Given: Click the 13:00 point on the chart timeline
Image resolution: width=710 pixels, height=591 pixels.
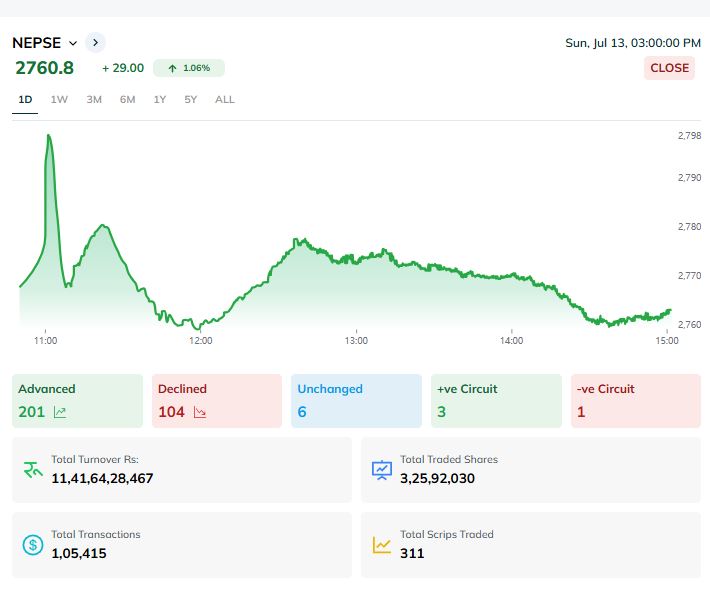Looking at the screenshot, I should coord(356,341).
